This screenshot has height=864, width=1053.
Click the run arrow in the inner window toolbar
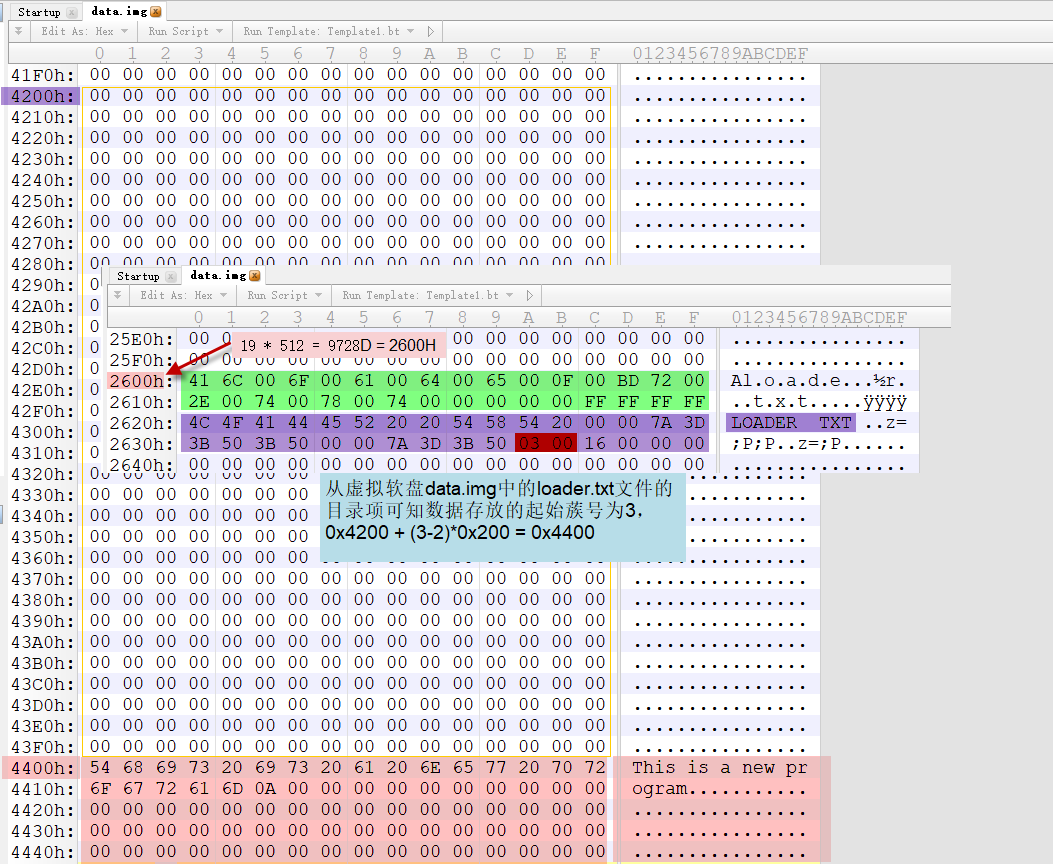tap(528, 295)
